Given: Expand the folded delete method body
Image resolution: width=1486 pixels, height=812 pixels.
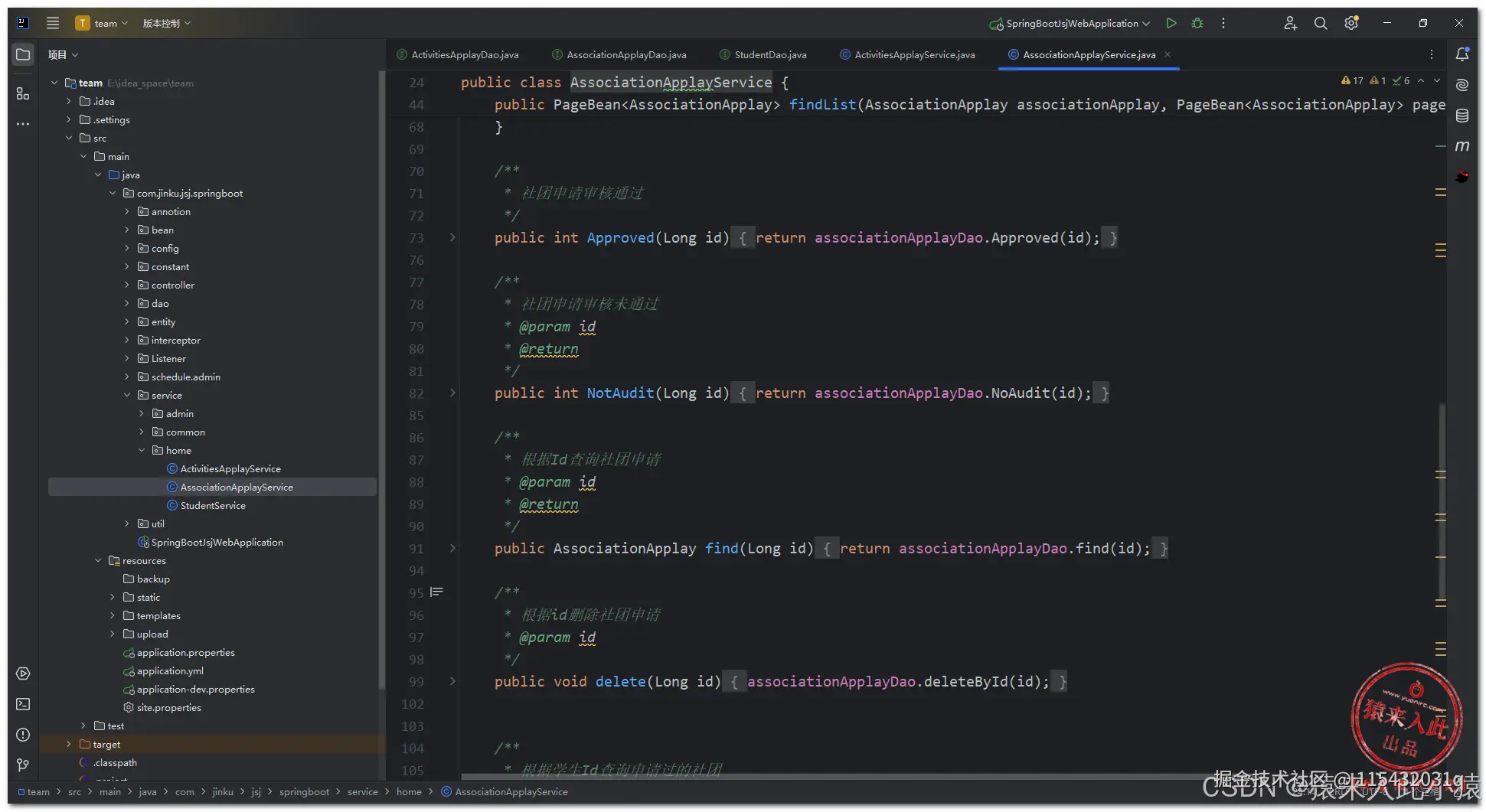Looking at the screenshot, I should pos(452,681).
